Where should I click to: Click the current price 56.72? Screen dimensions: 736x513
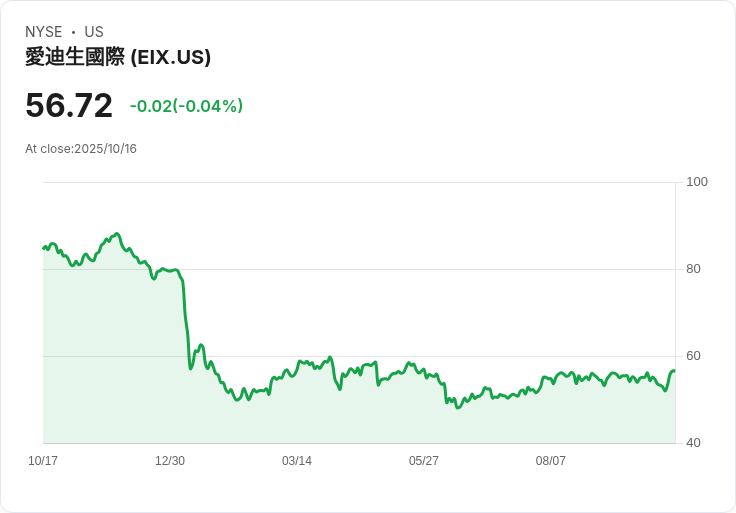tap(69, 105)
